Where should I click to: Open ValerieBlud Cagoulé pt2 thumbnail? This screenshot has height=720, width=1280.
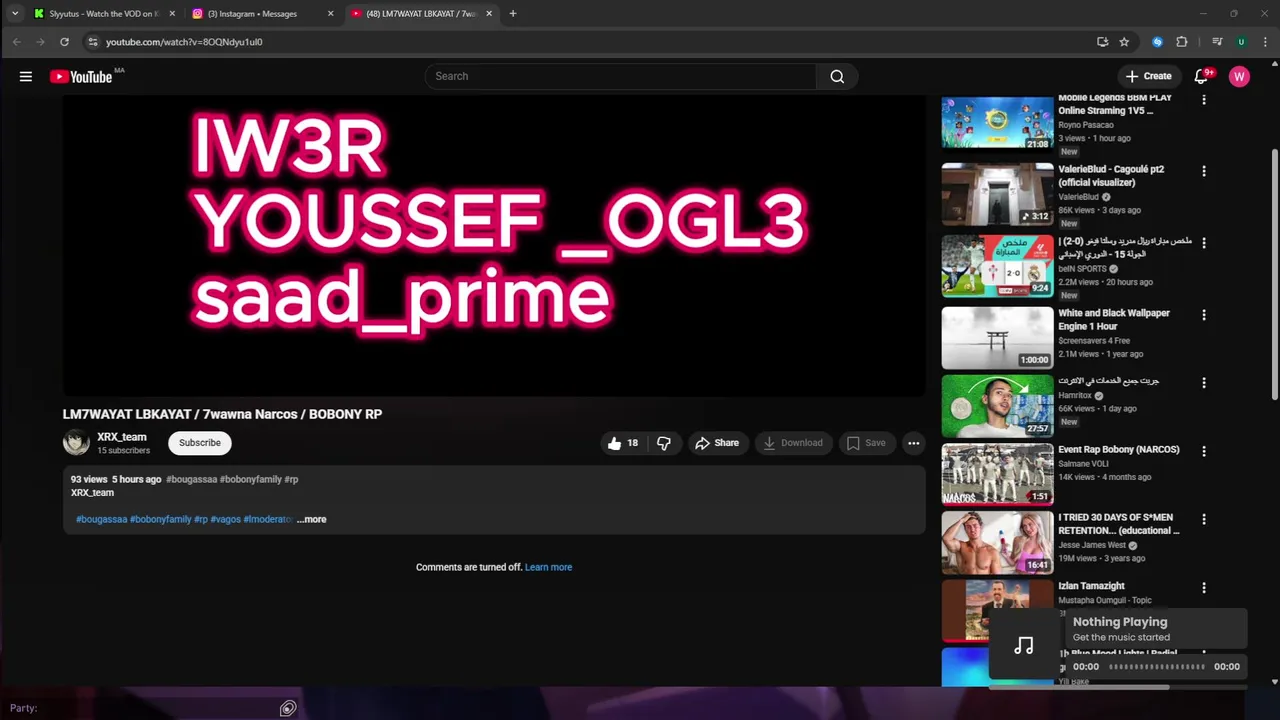pos(997,194)
